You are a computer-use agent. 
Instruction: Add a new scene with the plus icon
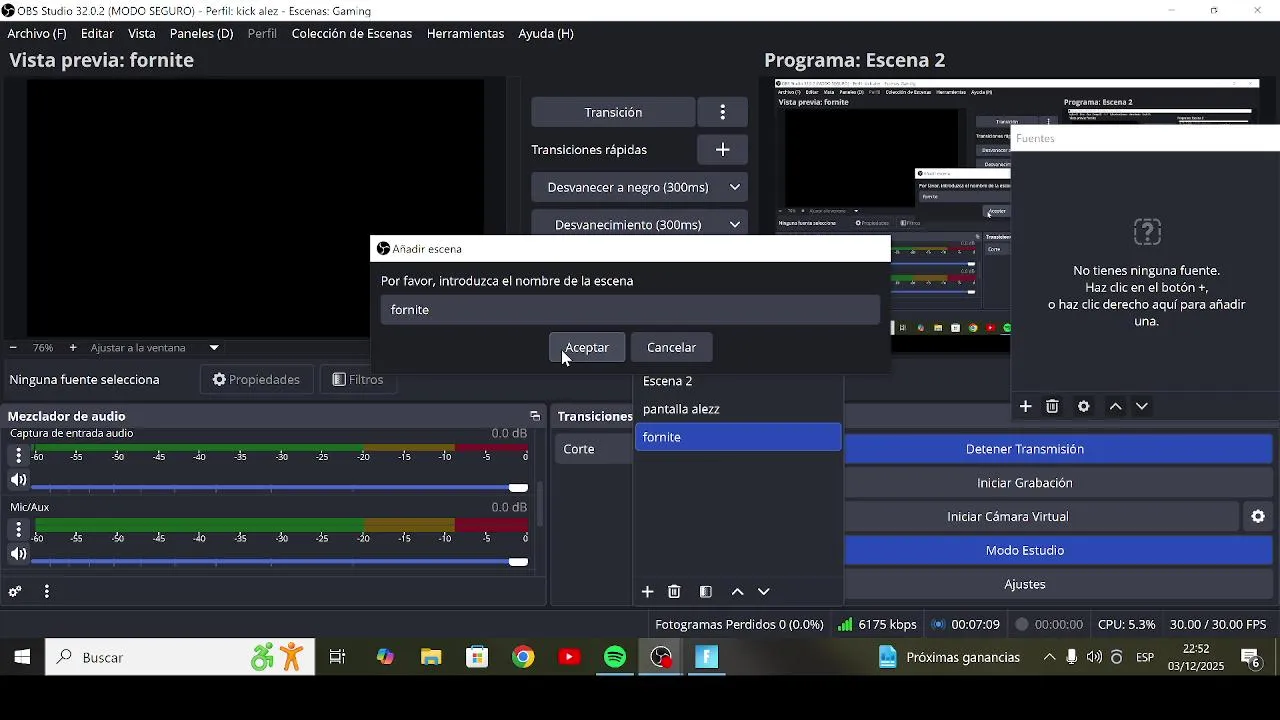[647, 592]
